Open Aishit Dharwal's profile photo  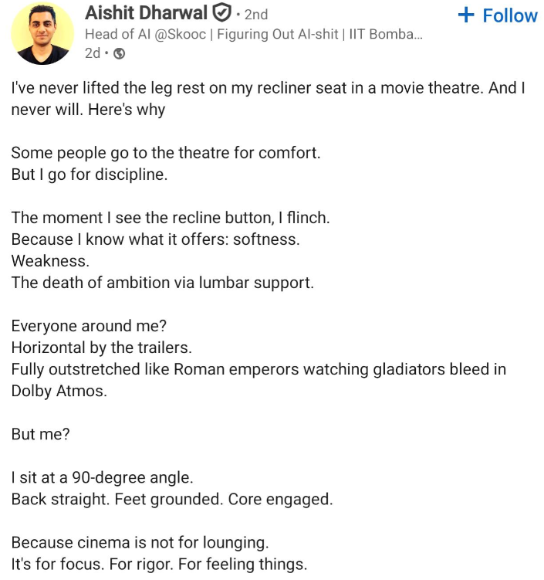point(42,33)
